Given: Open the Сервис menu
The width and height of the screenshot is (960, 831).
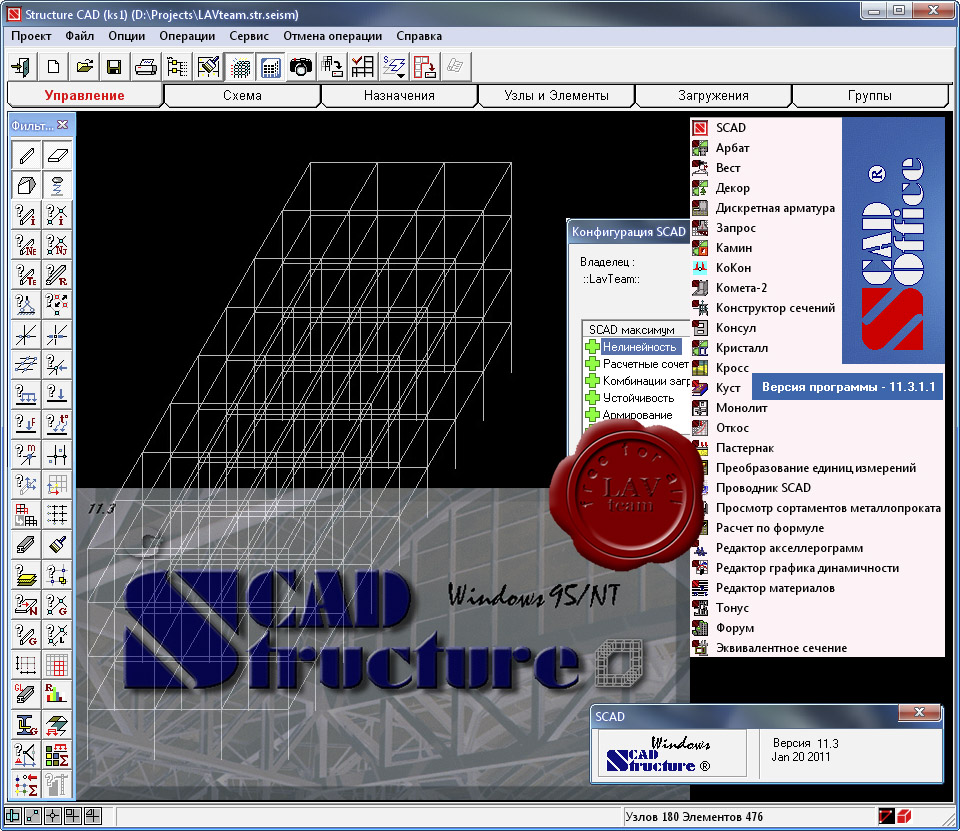Looking at the screenshot, I should pos(249,36).
